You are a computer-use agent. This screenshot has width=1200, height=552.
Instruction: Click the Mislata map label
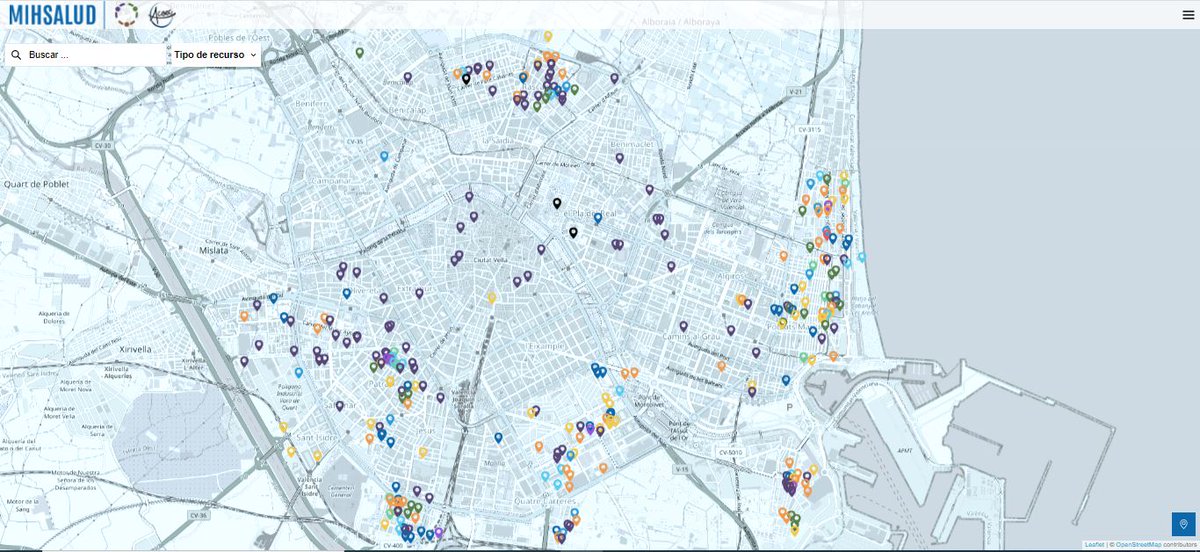(215, 251)
